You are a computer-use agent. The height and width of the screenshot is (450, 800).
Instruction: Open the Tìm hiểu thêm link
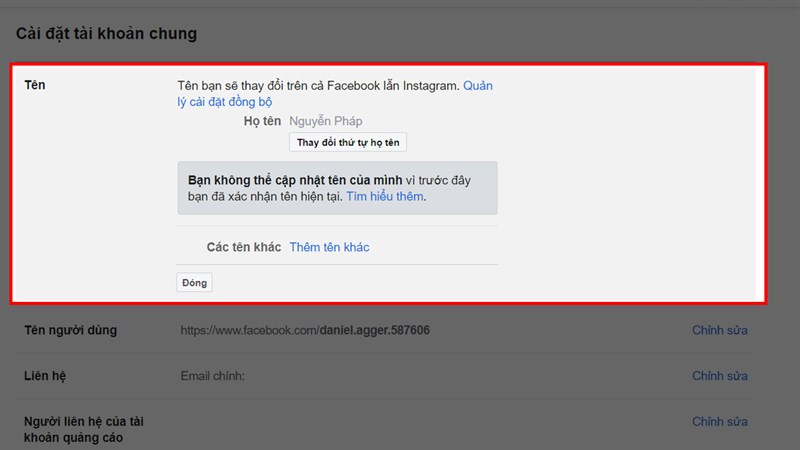tap(385, 197)
